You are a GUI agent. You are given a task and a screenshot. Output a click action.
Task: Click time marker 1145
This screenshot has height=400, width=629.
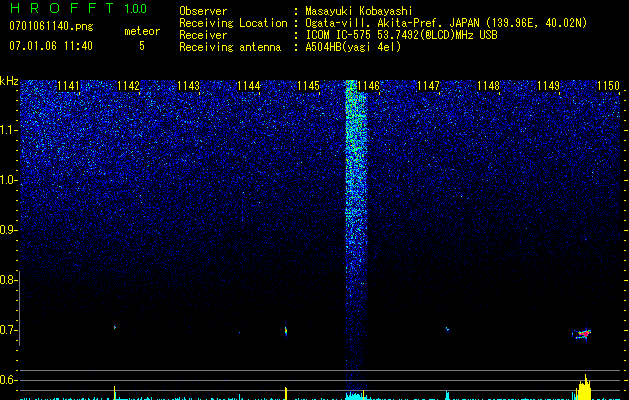click(x=308, y=85)
